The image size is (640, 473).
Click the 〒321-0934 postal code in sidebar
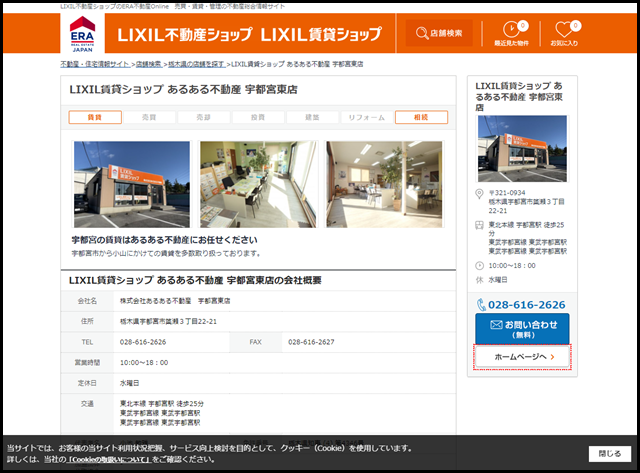[507, 193]
